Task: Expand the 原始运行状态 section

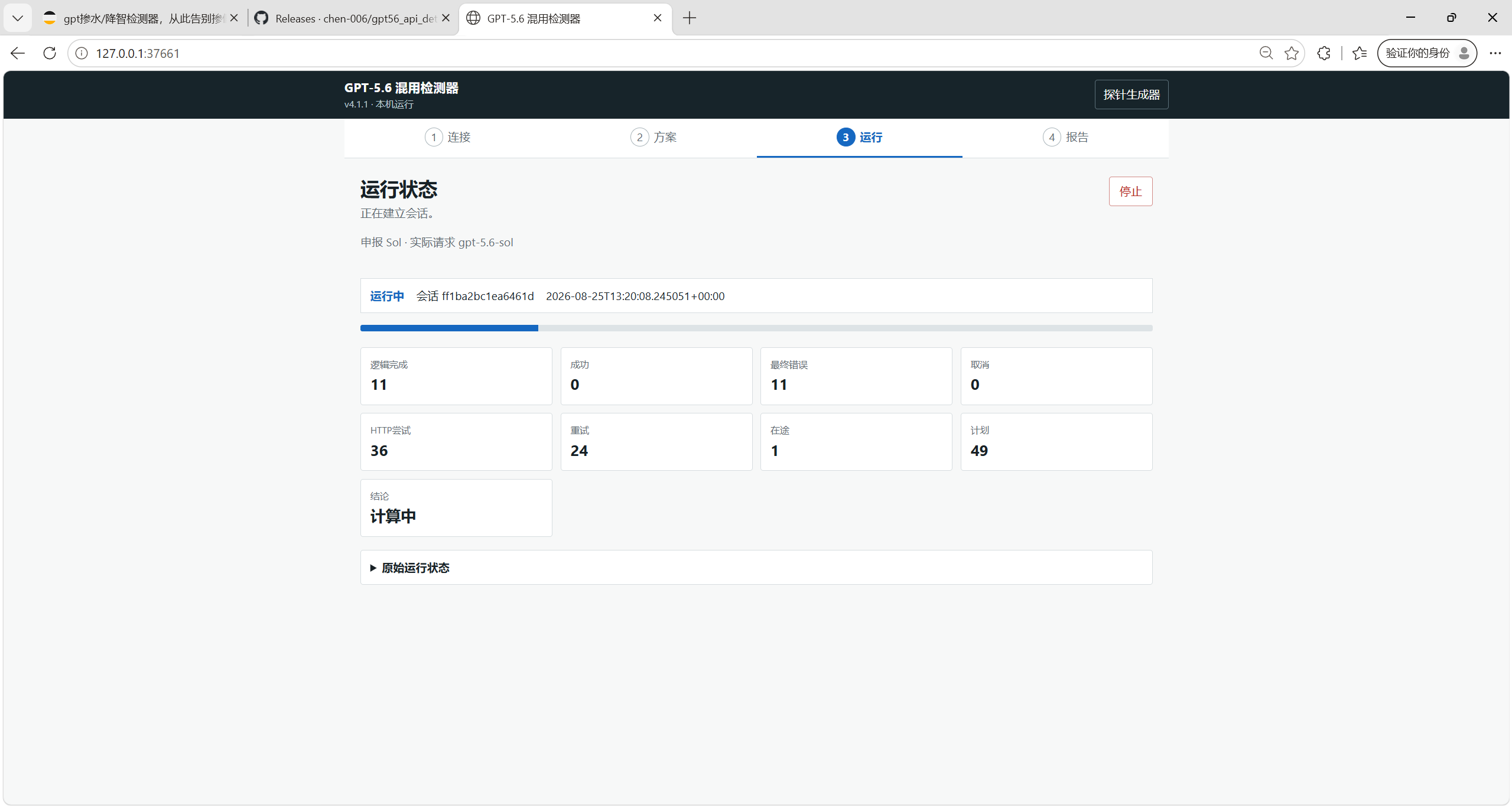Action: coord(756,568)
